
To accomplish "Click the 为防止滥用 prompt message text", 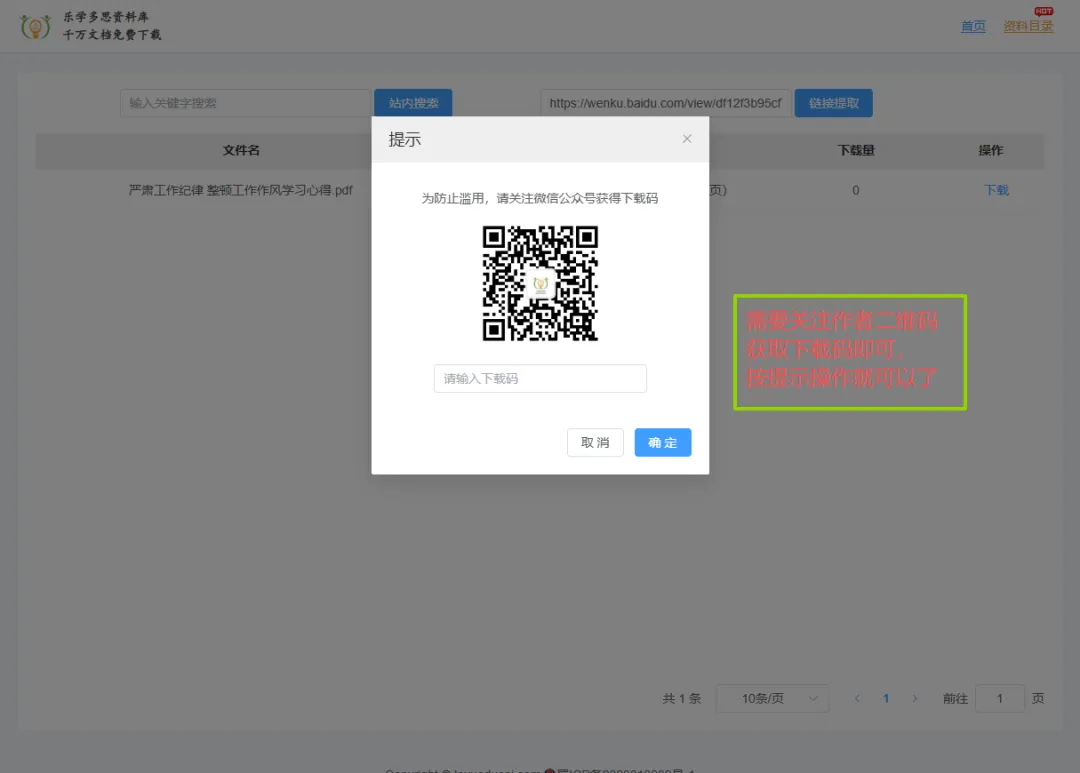I will (540, 198).
